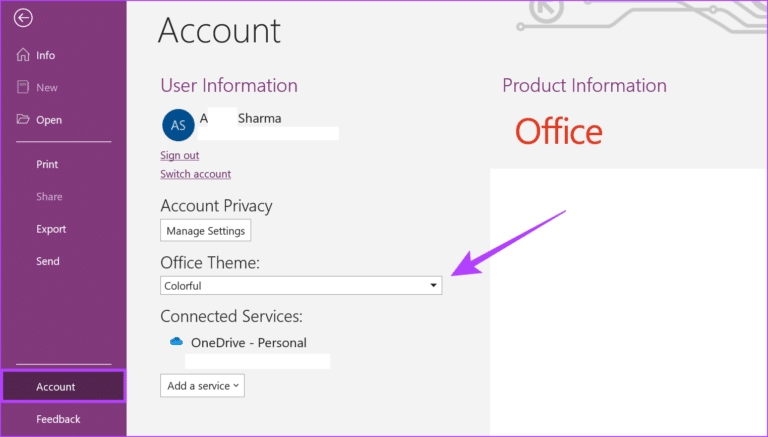768x437 pixels.
Task: Click the Office logo text
Action: 558,131
